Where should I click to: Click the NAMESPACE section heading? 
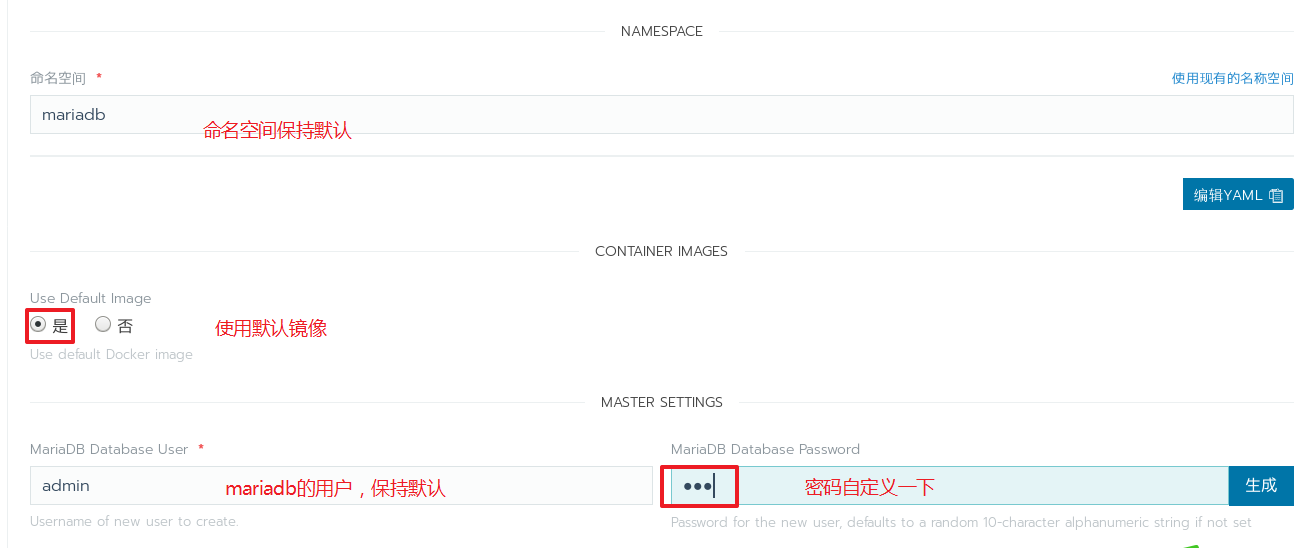(662, 31)
